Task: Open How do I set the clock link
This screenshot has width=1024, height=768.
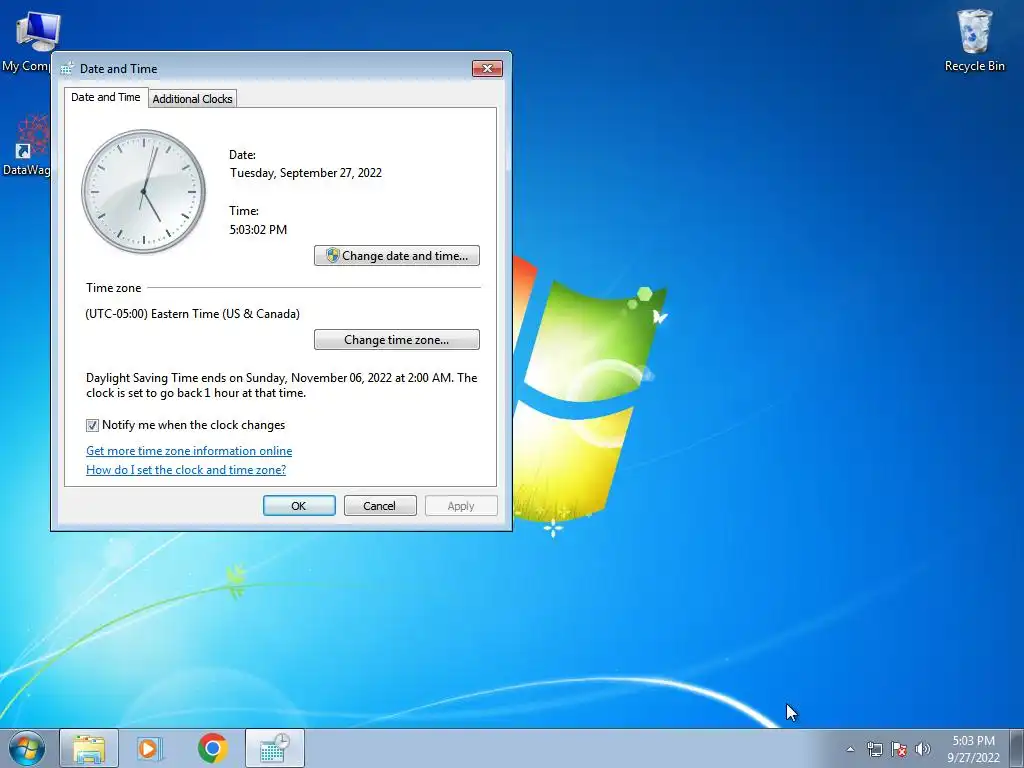Action: (186, 470)
